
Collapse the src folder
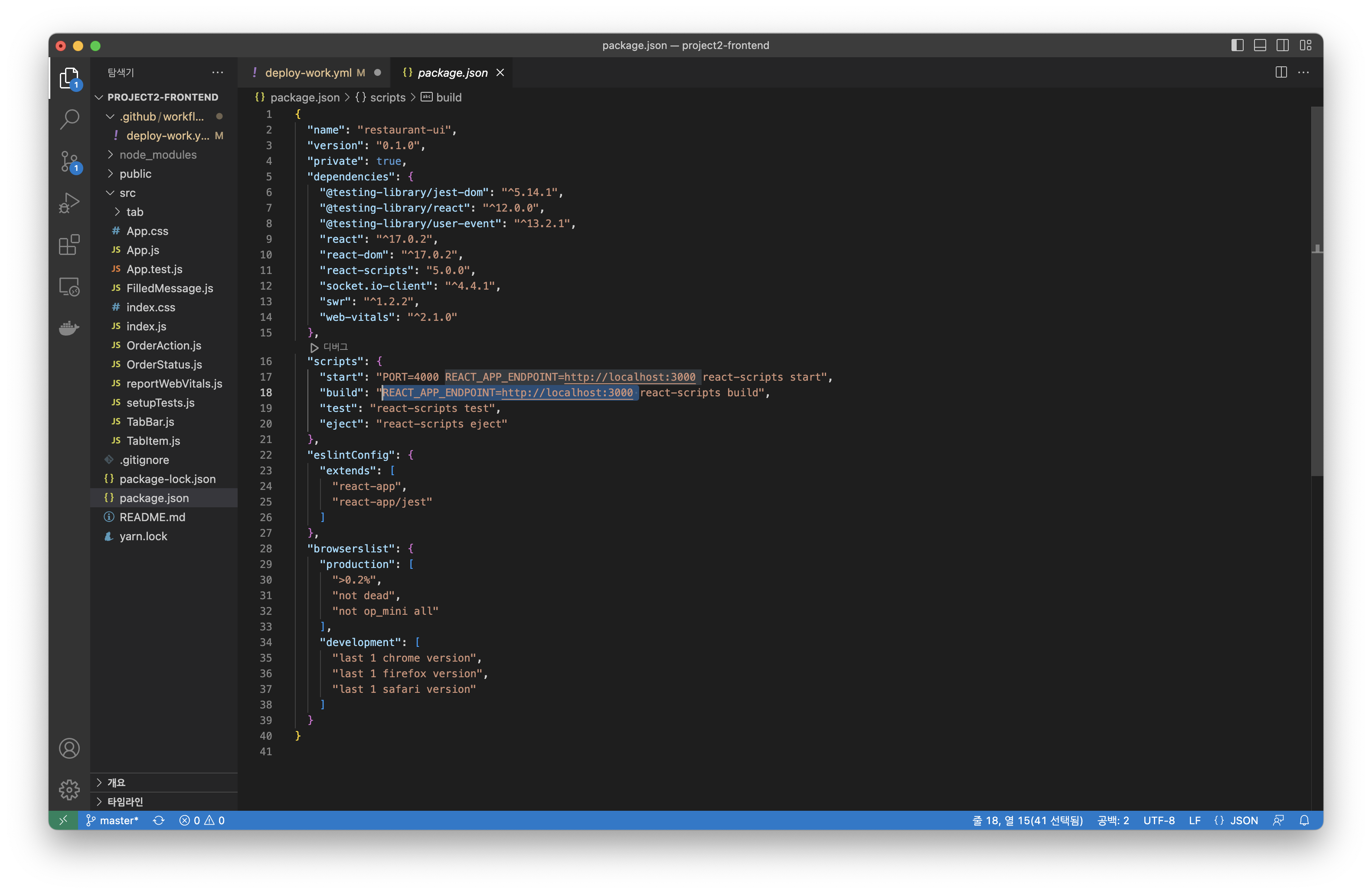click(x=127, y=193)
